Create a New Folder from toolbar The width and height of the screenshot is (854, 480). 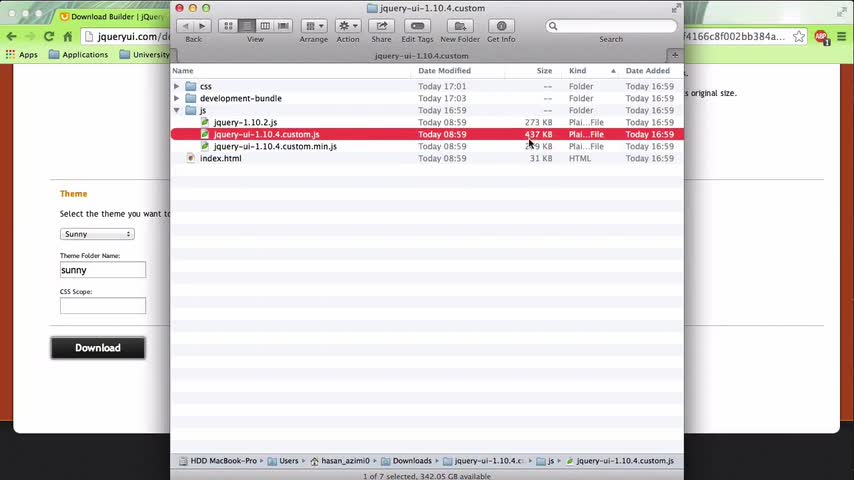[460, 26]
